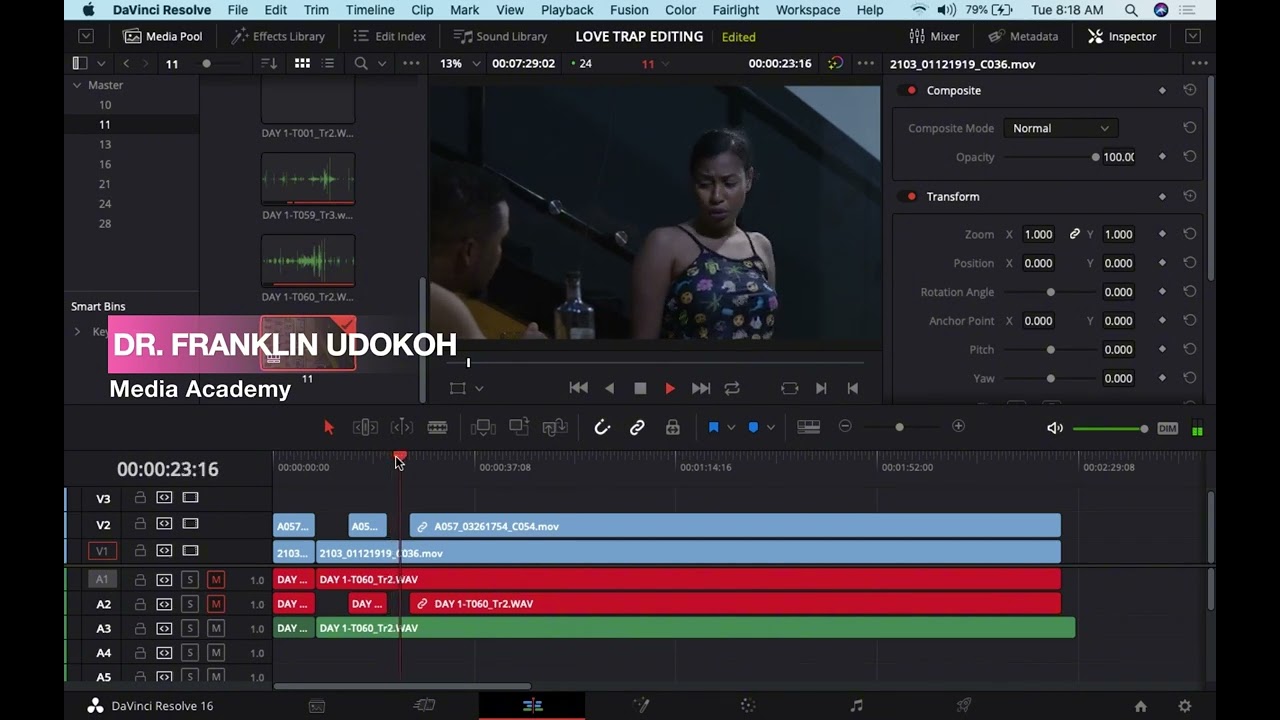Click the red Play Forward control
The width and height of the screenshot is (1280, 720).
(670, 388)
